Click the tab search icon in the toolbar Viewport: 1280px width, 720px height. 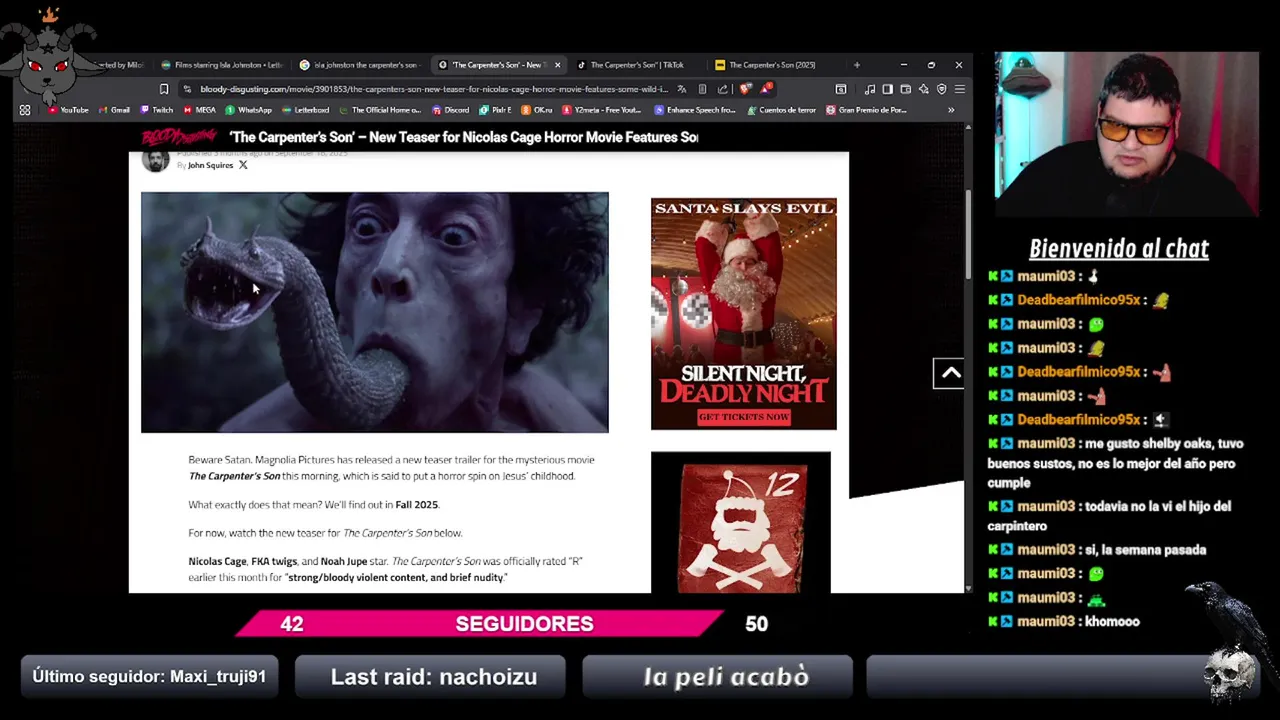pos(841,89)
